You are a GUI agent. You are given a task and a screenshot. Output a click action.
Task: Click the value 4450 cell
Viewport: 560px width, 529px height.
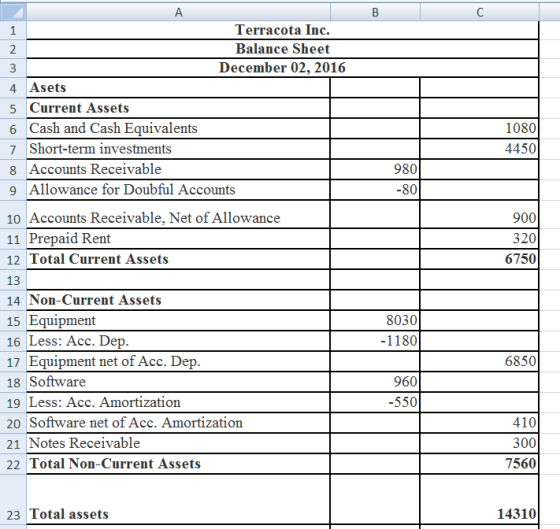tap(479, 149)
